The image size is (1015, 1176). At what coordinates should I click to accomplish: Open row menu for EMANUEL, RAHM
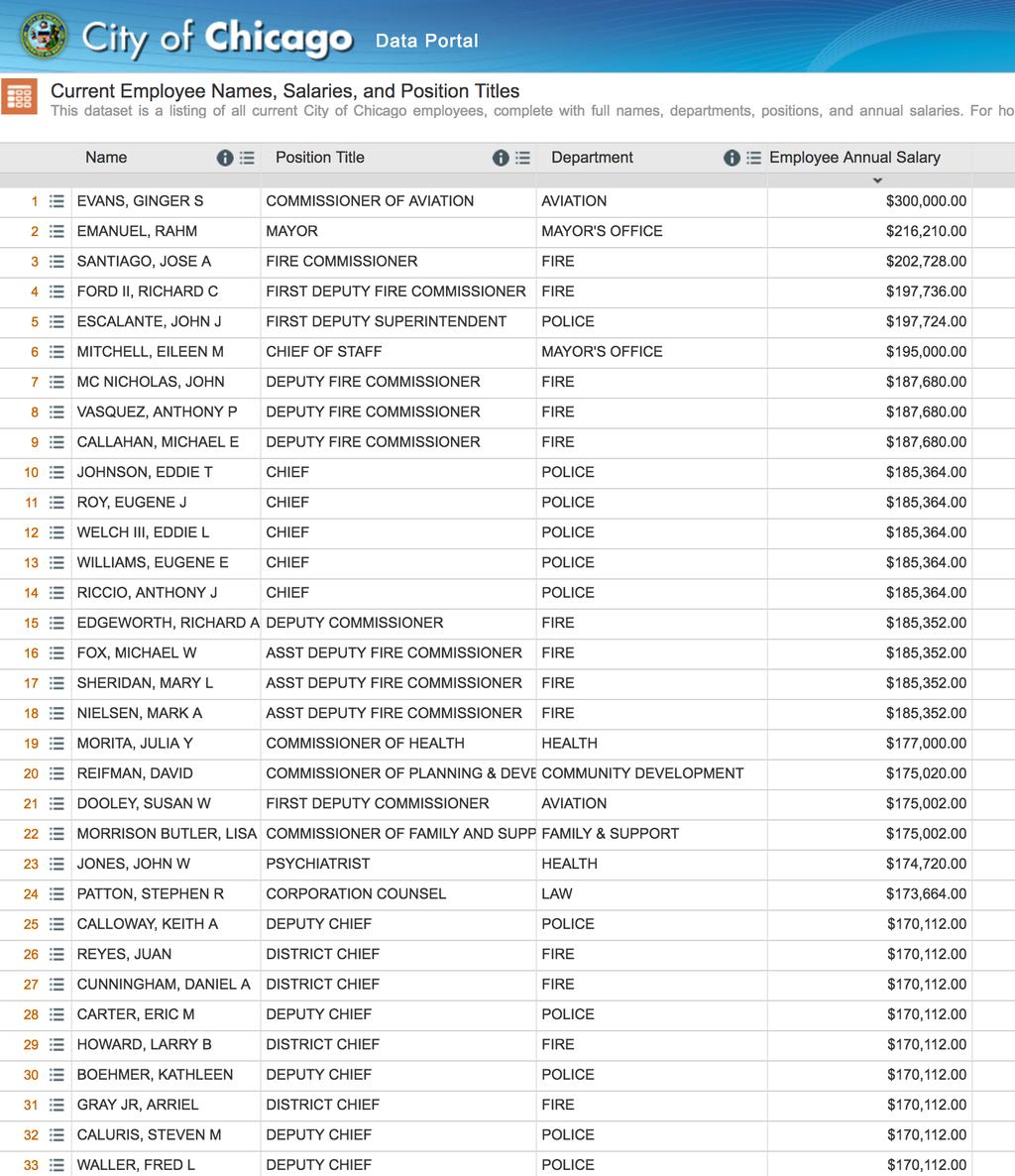coord(56,231)
